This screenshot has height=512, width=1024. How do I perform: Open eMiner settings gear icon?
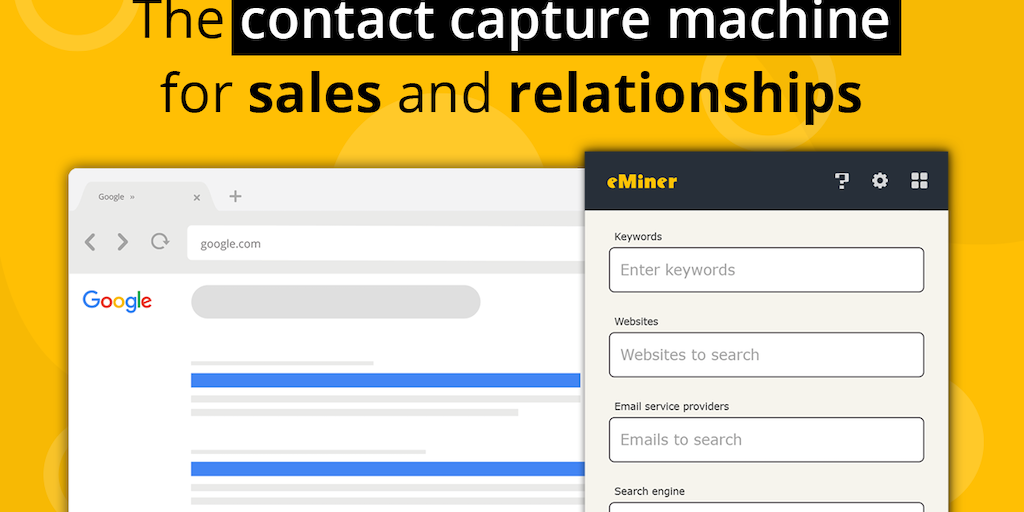[x=880, y=181]
